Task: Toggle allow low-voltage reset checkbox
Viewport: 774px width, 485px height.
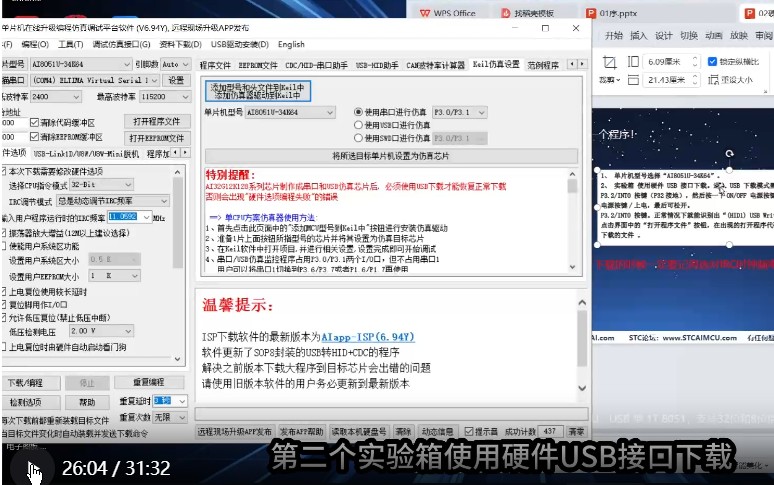Action: (x=3, y=318)
